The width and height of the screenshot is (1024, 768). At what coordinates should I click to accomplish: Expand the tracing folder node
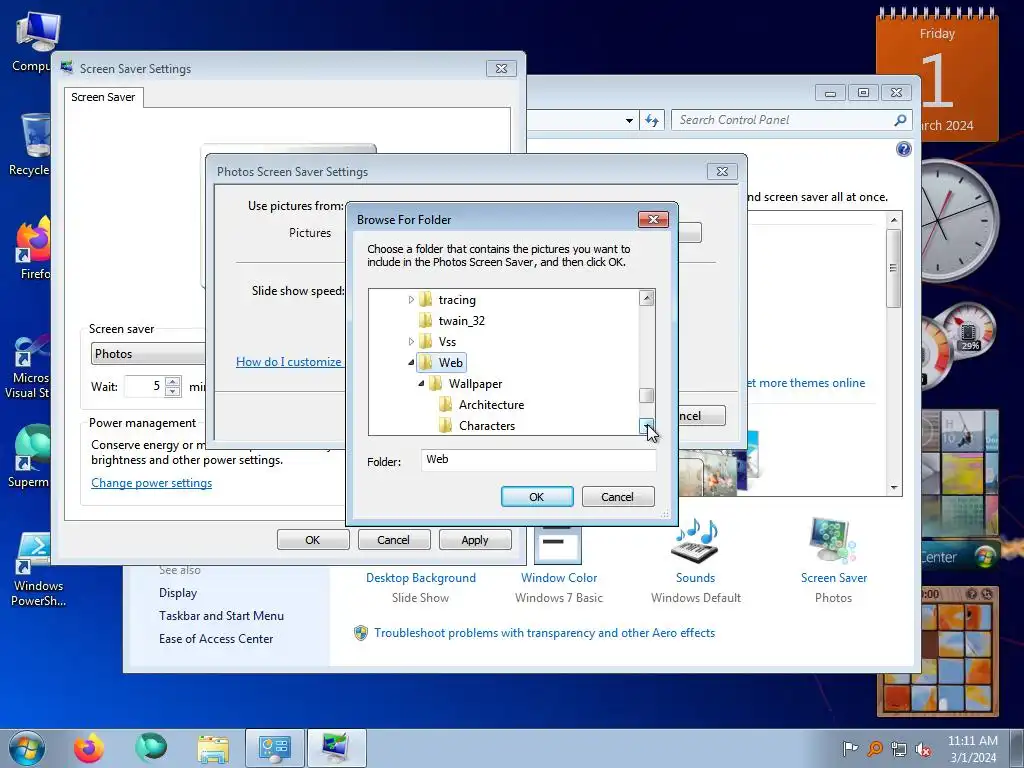pyautogui.click(x=411, y=300)
